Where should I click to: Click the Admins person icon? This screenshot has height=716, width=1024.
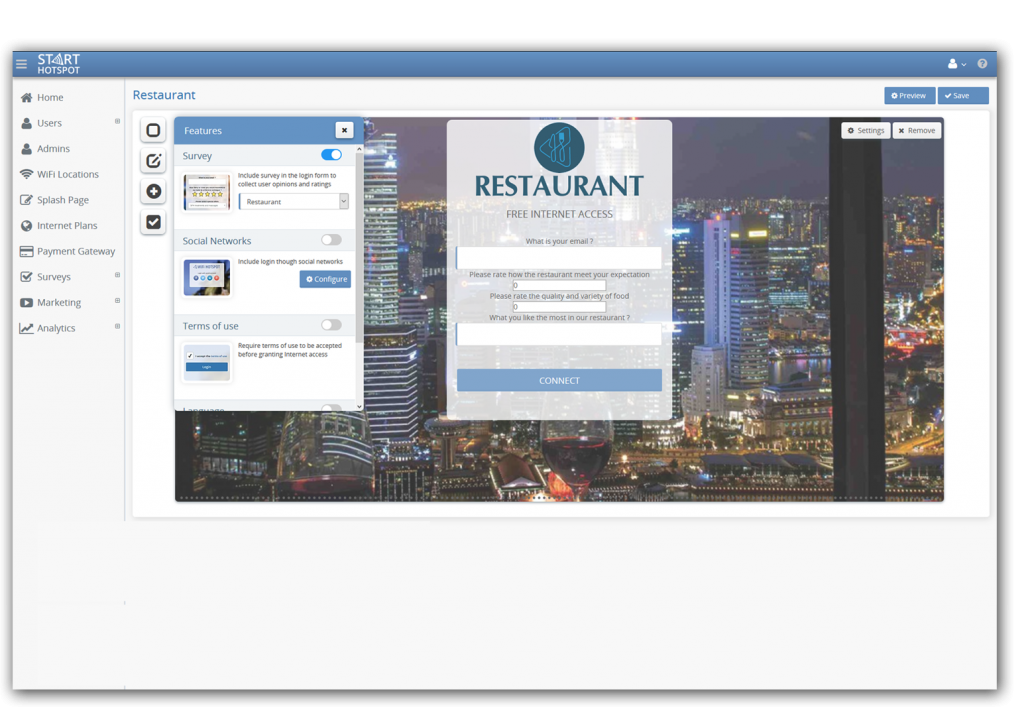(x=26, y=148)
